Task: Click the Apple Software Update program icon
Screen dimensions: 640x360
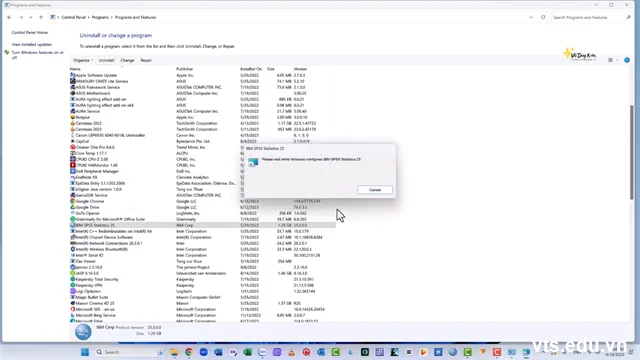Action: click(73, 75)
